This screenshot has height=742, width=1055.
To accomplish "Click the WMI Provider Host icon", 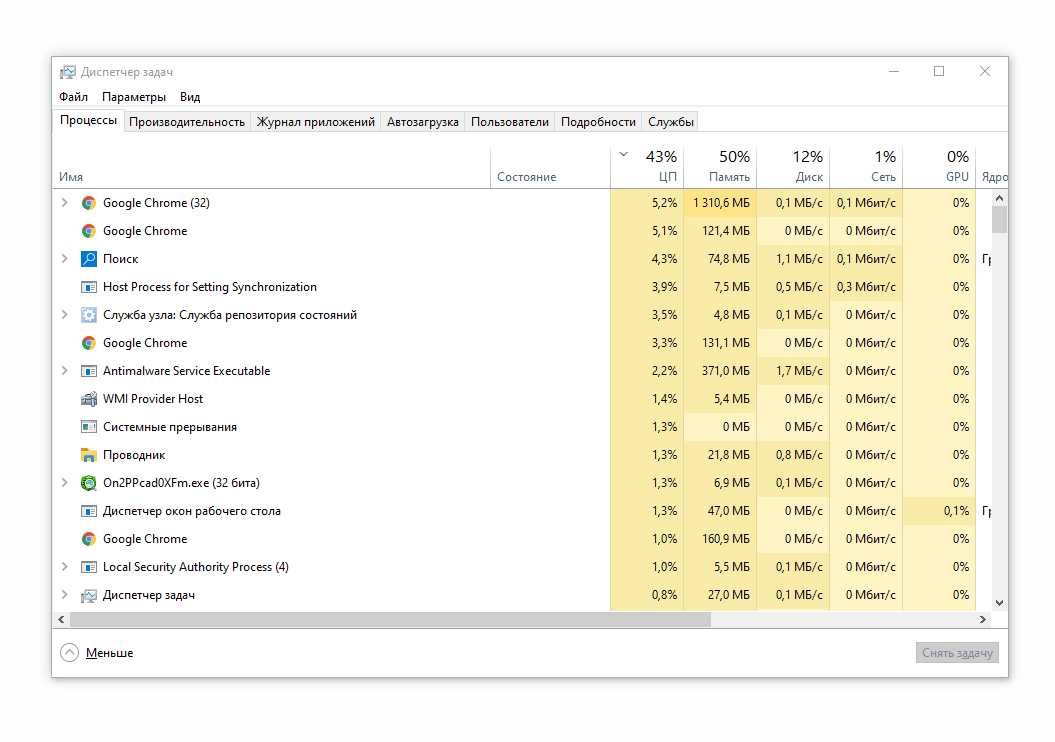I will coord(89,399).
